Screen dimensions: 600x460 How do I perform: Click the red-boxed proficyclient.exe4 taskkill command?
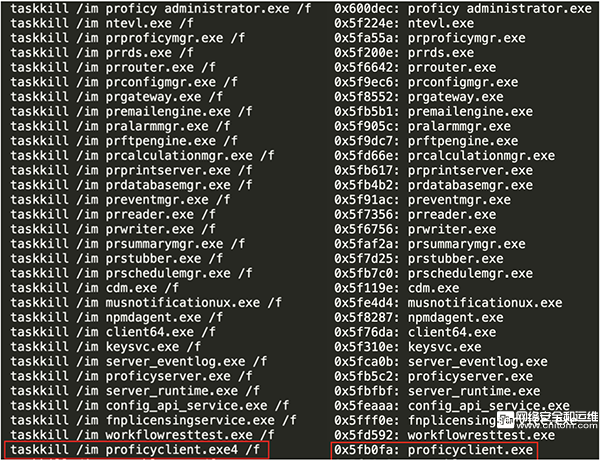[x=136, y=449]
